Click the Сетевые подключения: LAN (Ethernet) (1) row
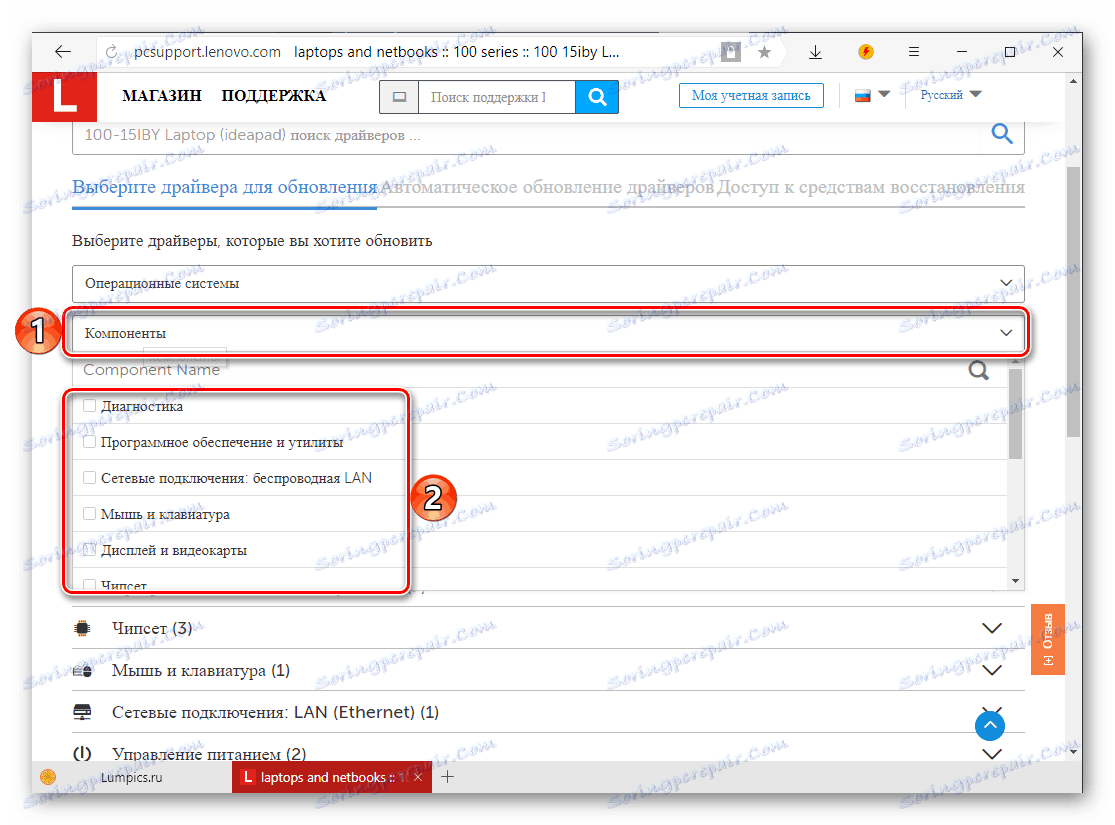 (x=548, y=712)
